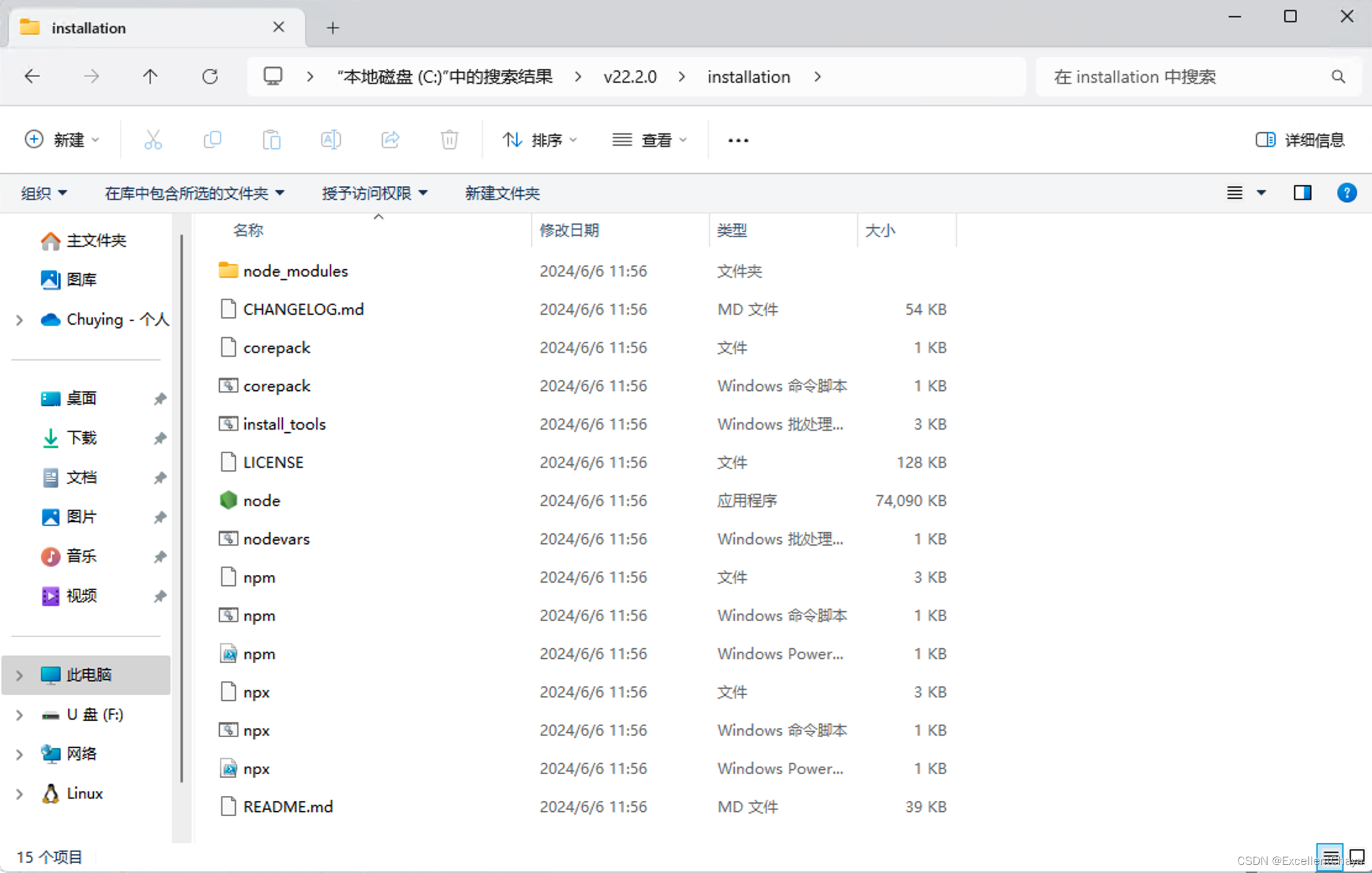The width and height of the screenshot is (1372, 873).
Task: Click the Paste clipboard icon
Action: coord(271,140)
